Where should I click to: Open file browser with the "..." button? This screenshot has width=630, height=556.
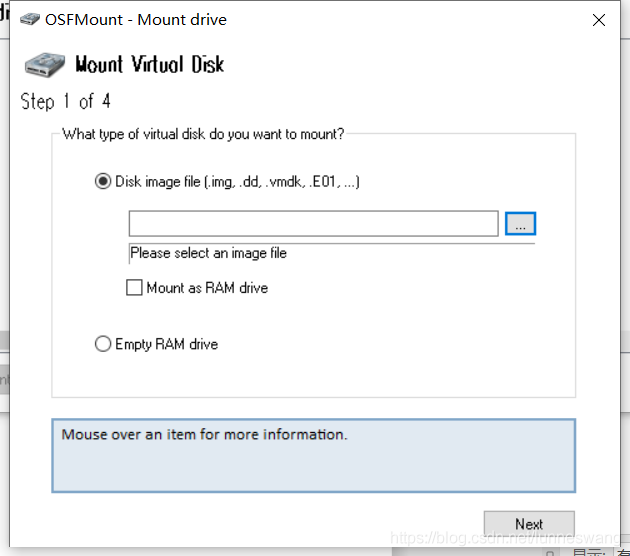click(520, 224)
